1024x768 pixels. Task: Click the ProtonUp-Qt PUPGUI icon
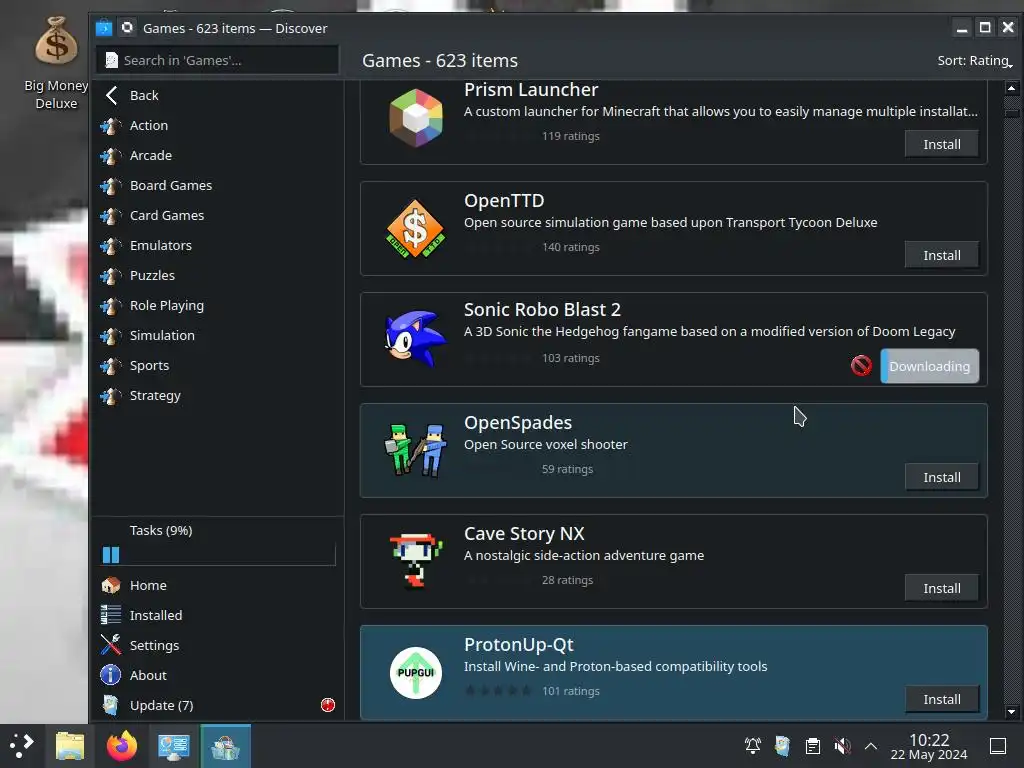(x=416, y=673)
